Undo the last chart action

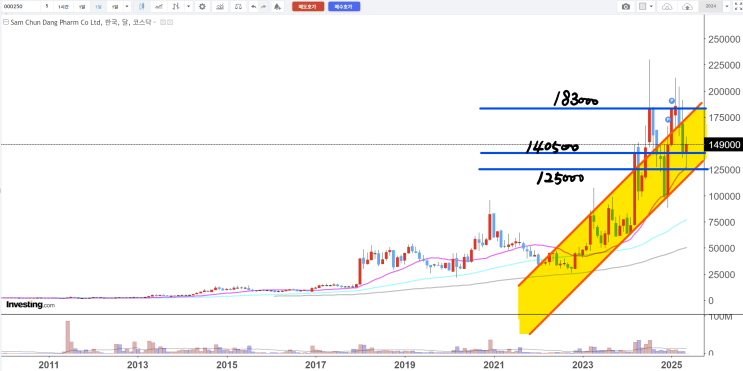coord(254,7)
